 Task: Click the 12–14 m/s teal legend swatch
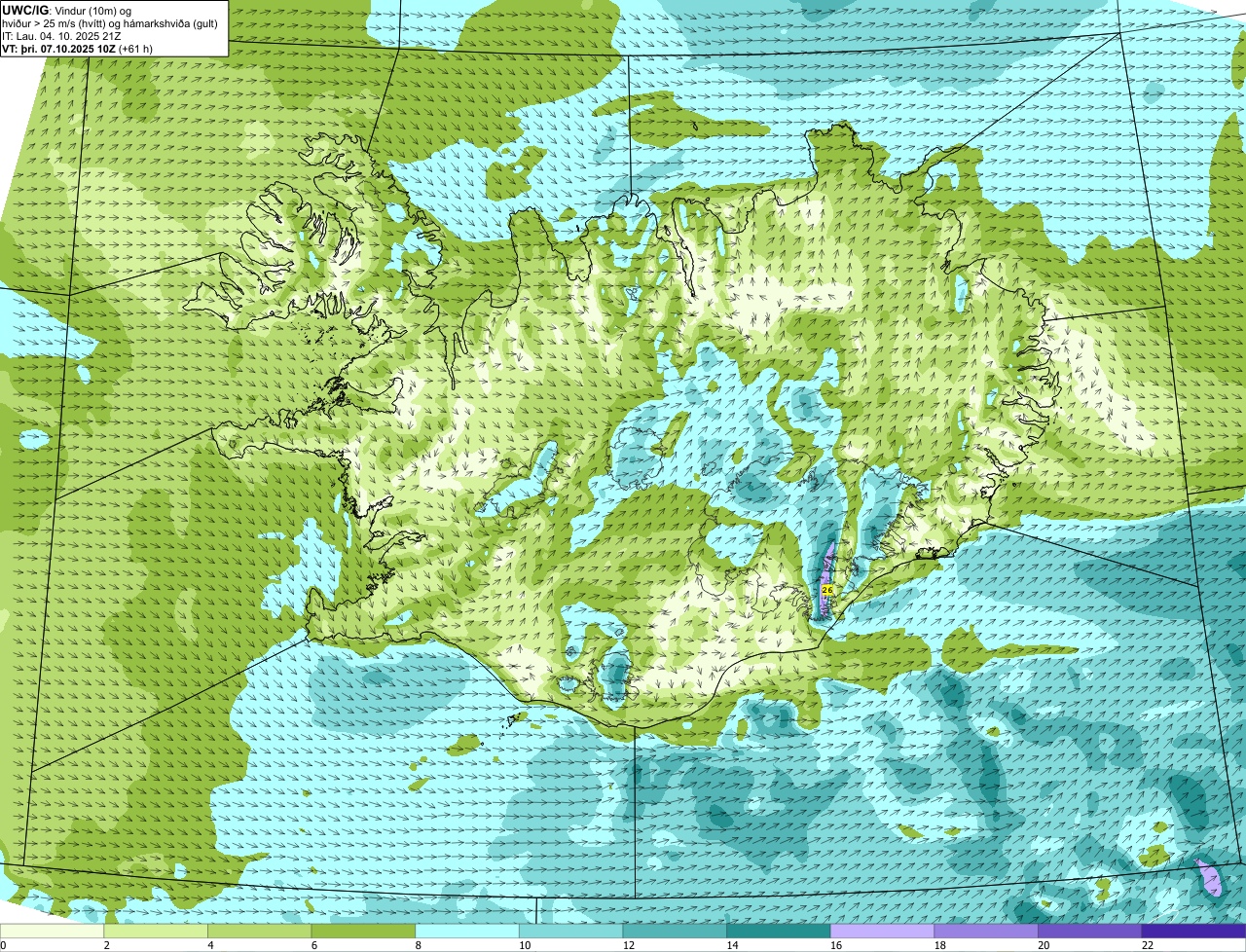(675, 931)
